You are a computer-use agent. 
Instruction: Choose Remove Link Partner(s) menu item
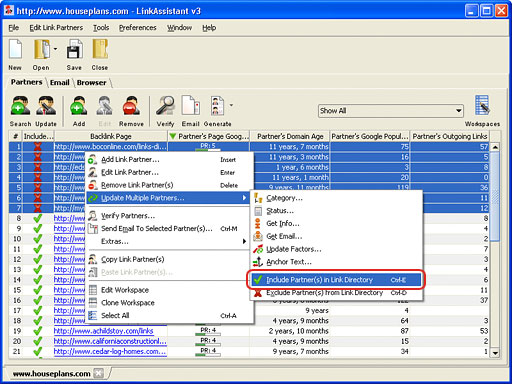(x=169, y=185)
